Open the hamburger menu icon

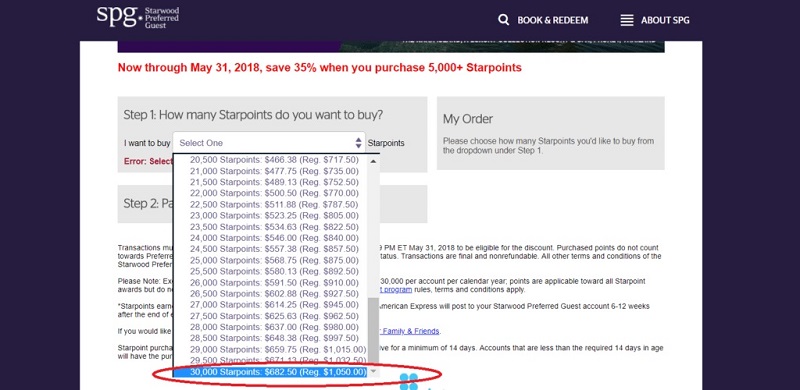[627, 20]
